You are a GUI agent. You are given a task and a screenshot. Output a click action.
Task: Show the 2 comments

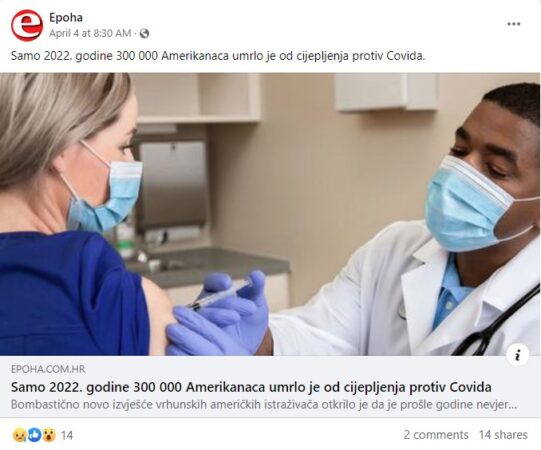(436, 435)
